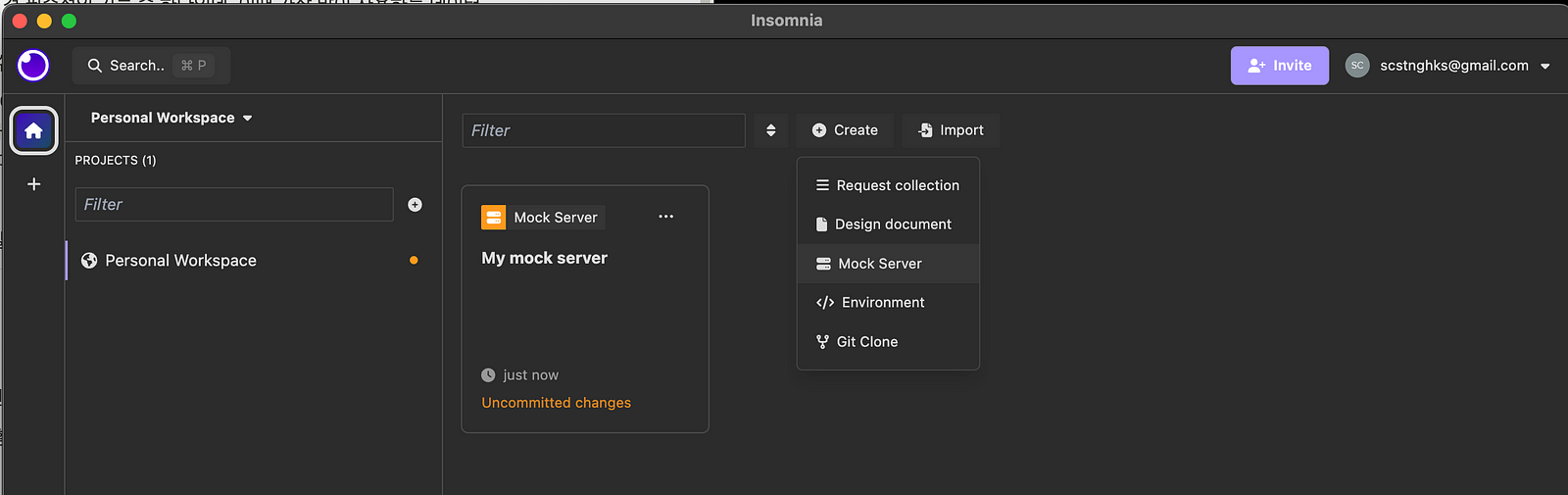Open the account dropdown arrow
This screenshot has width=1568, height=495.
pyautogui.click(x=1545, y=67)
